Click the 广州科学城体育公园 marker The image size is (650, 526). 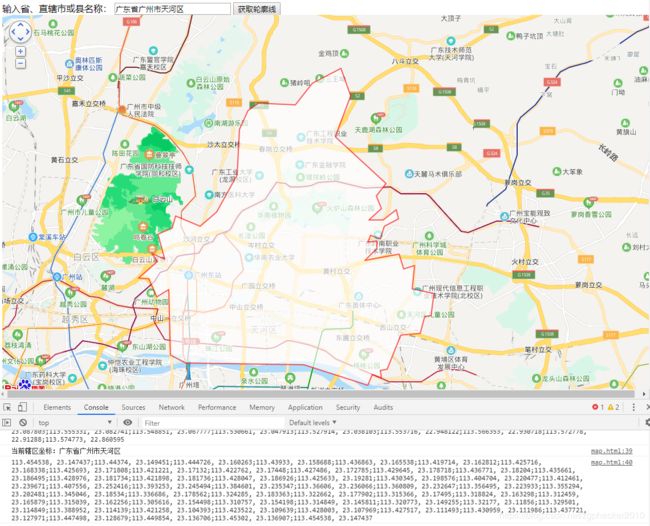[x=429, y=236]
